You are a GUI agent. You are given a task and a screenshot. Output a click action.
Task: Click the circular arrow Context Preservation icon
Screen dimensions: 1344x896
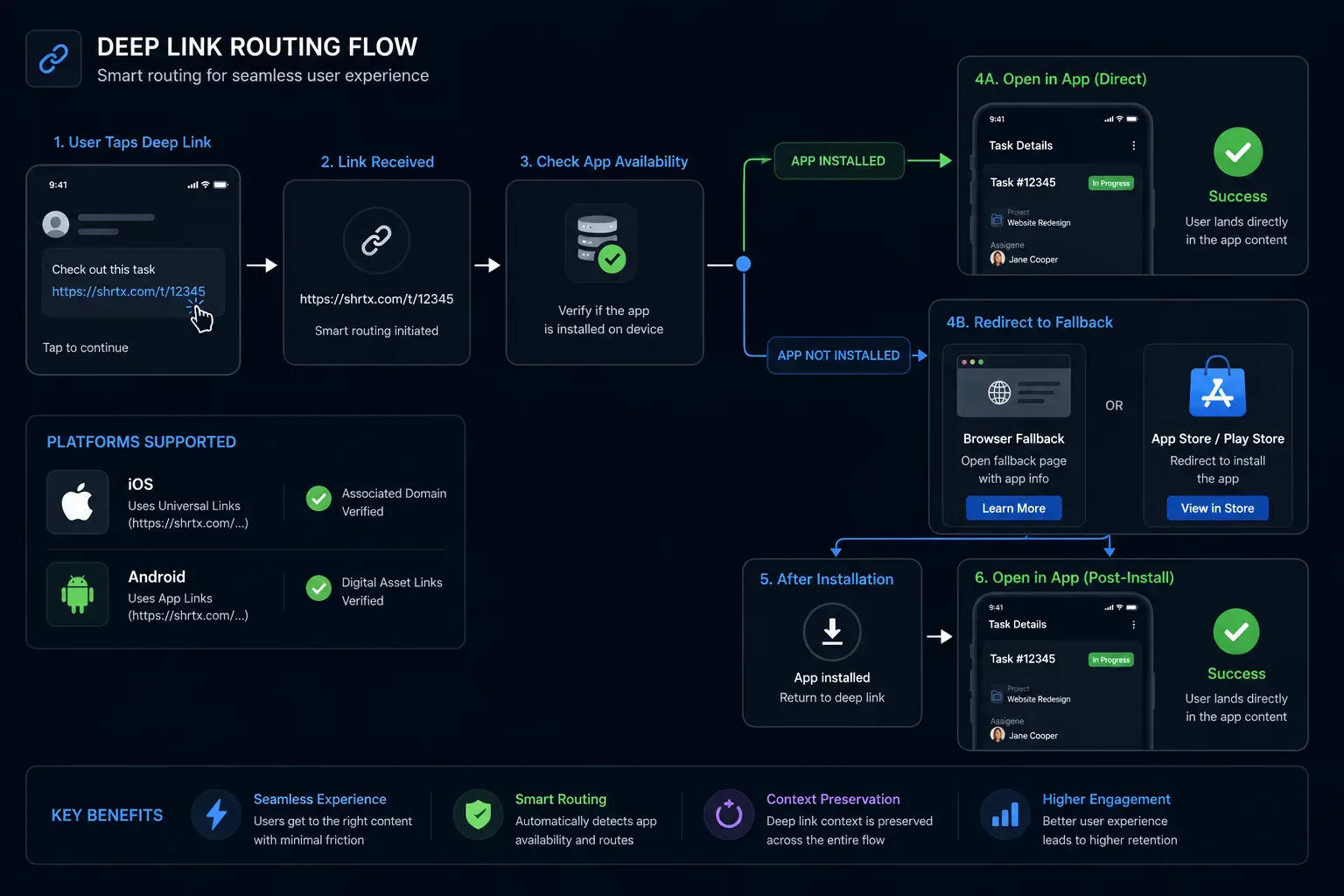(729, 815)
